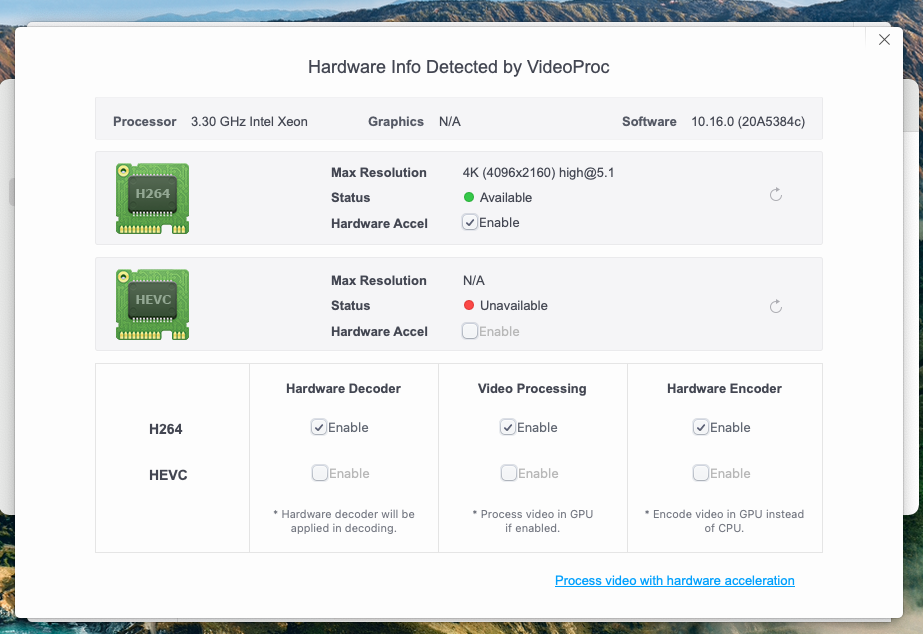Click the red Unavailable status indicator

coord(469,305)
